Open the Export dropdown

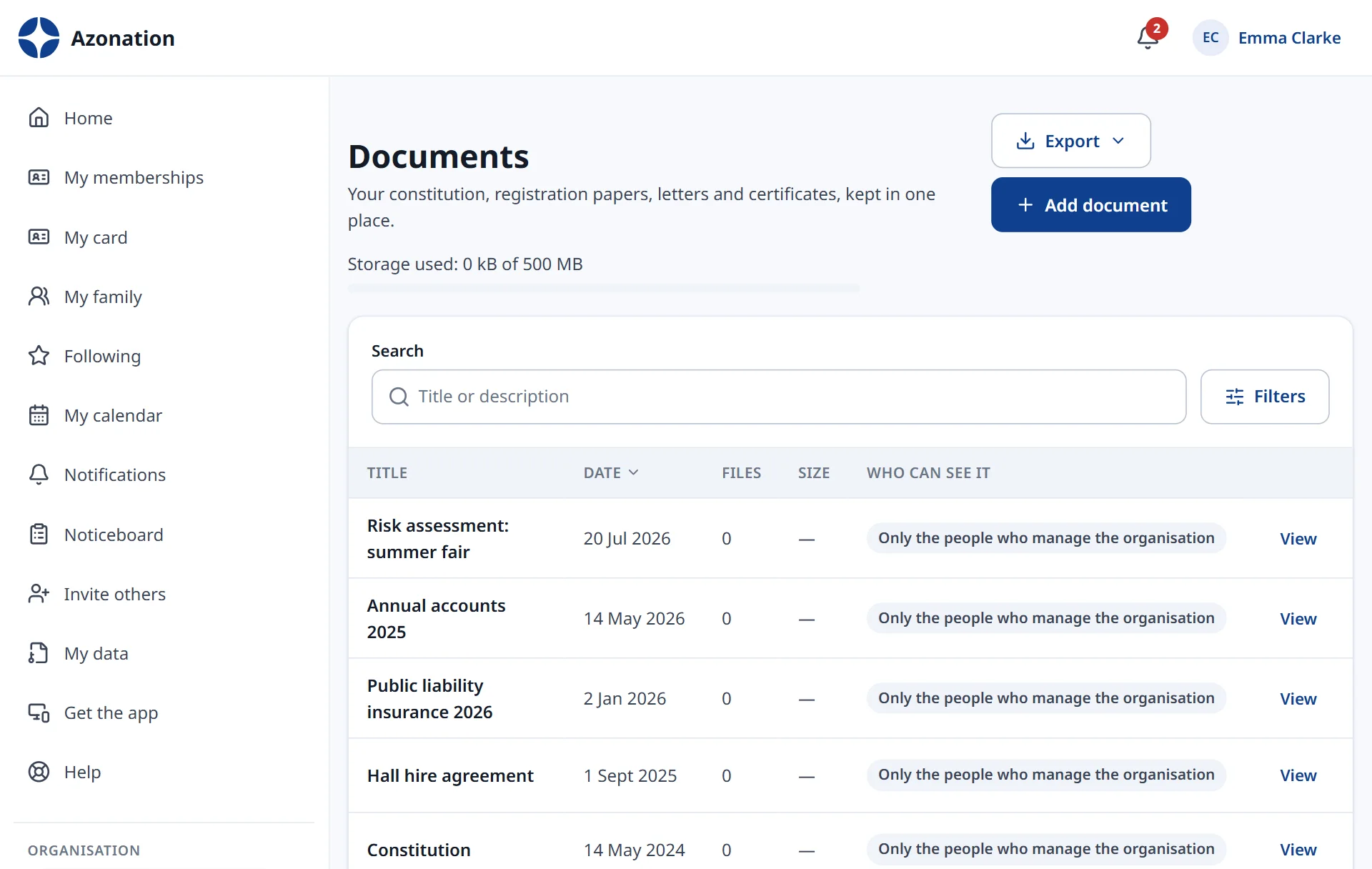point(1070,141)
